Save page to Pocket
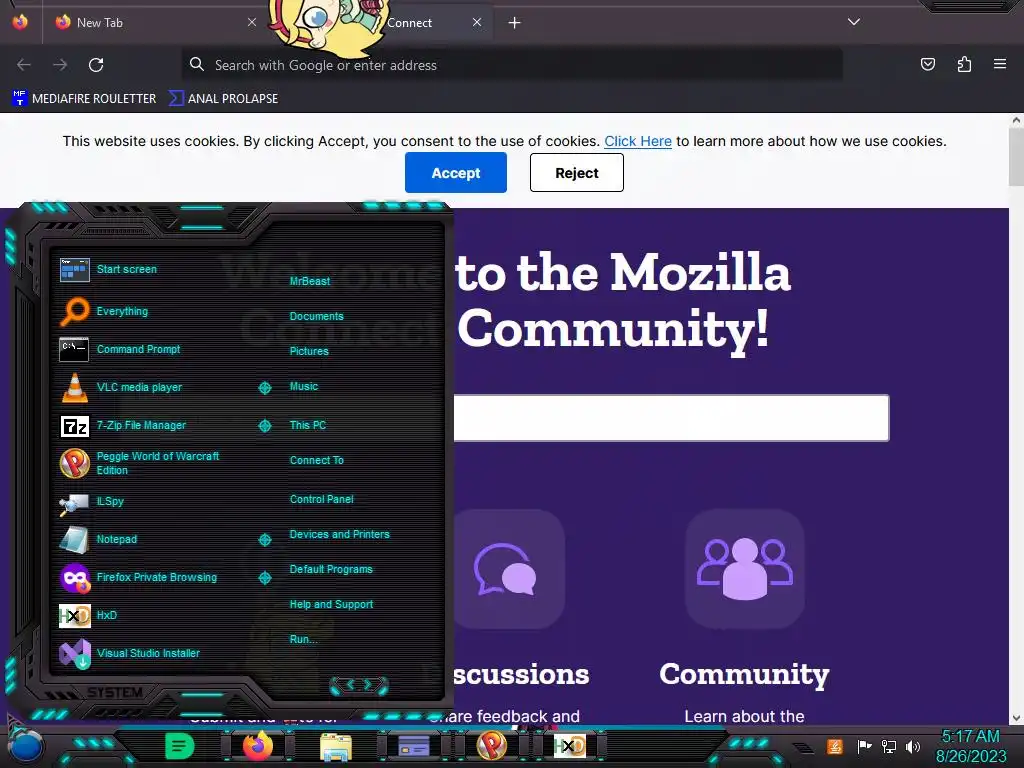 (928, 64)
